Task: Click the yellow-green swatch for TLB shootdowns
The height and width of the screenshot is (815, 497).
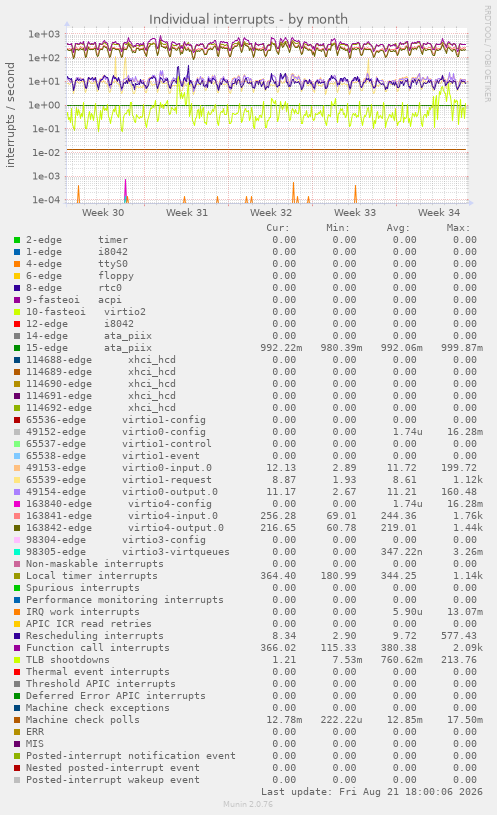Action: (17, 660)
